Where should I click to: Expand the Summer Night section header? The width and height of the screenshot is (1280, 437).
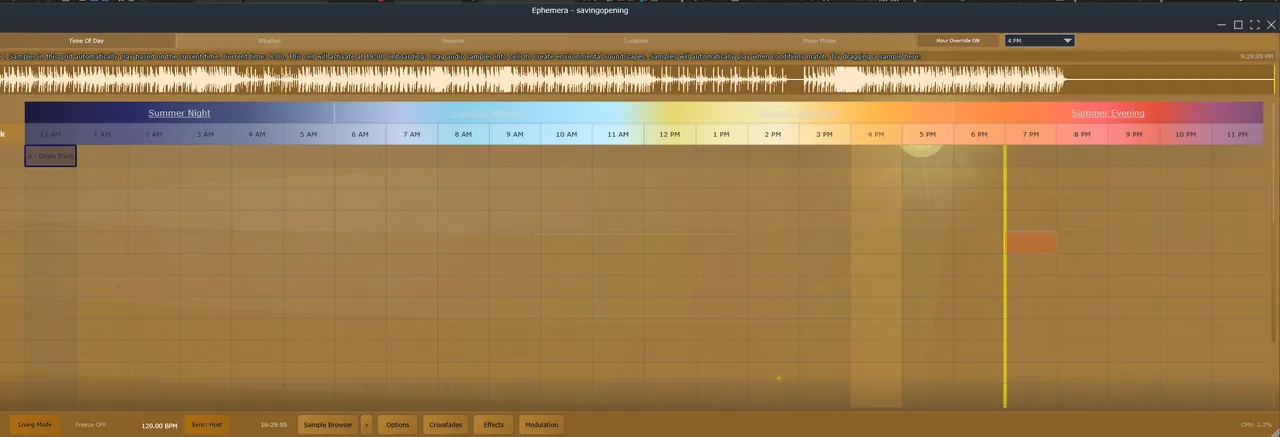click(179, 113)
